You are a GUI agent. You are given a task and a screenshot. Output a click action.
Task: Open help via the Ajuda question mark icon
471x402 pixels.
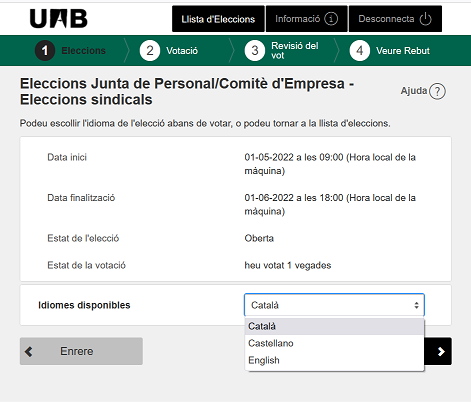pos(437,91)
